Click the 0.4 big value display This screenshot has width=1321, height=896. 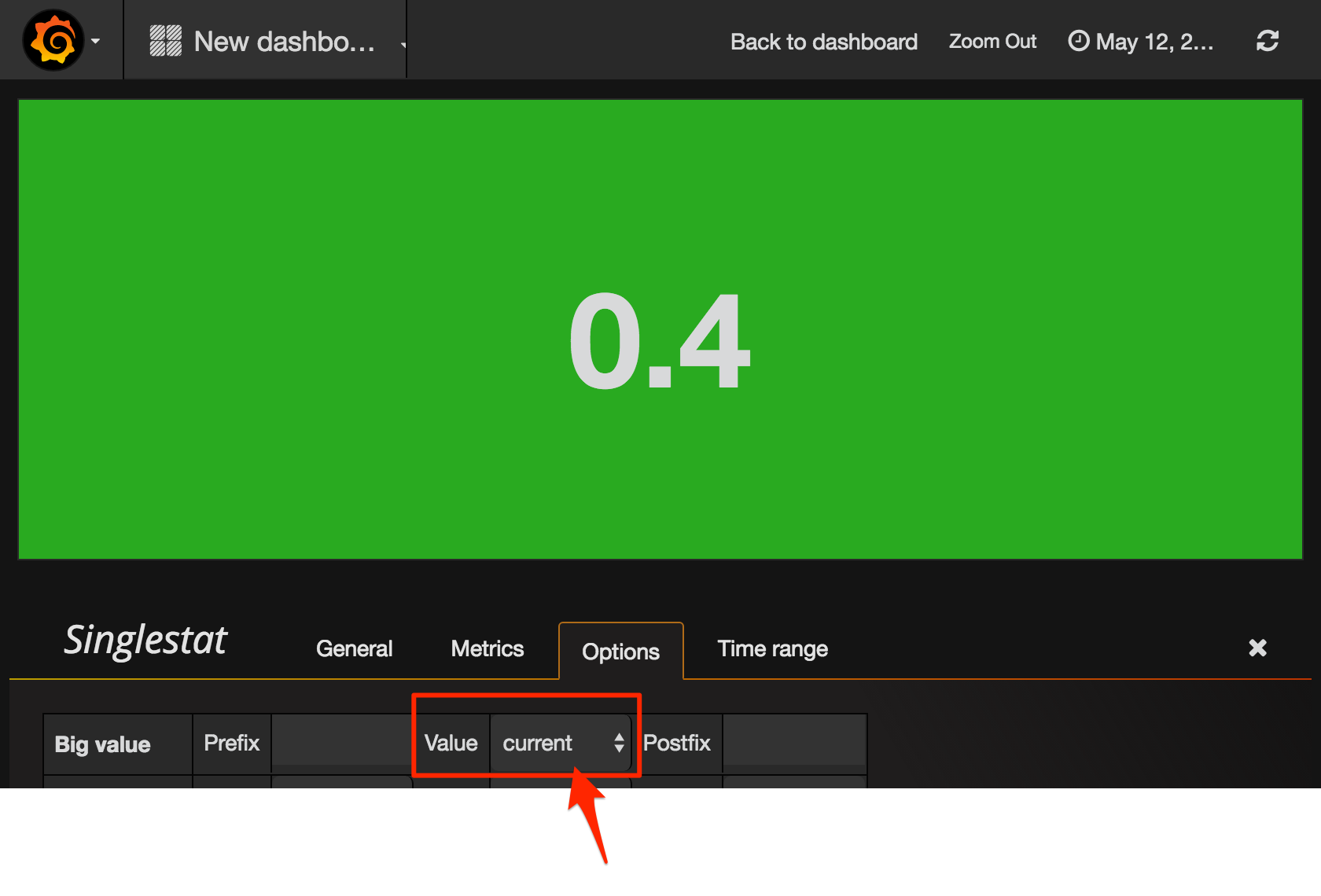coord(659,342)
